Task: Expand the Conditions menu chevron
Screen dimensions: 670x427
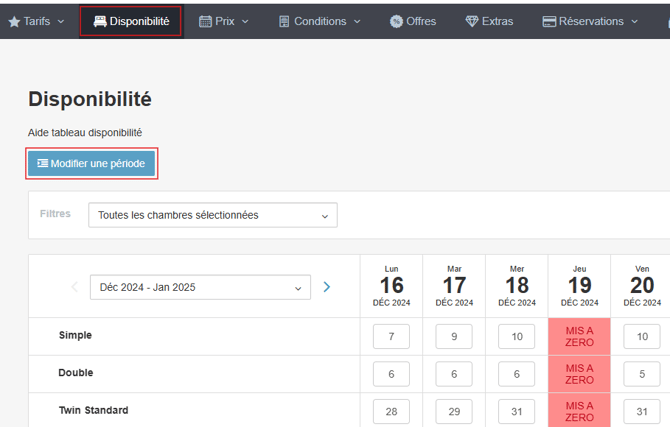Action: (x=357, y=21)
